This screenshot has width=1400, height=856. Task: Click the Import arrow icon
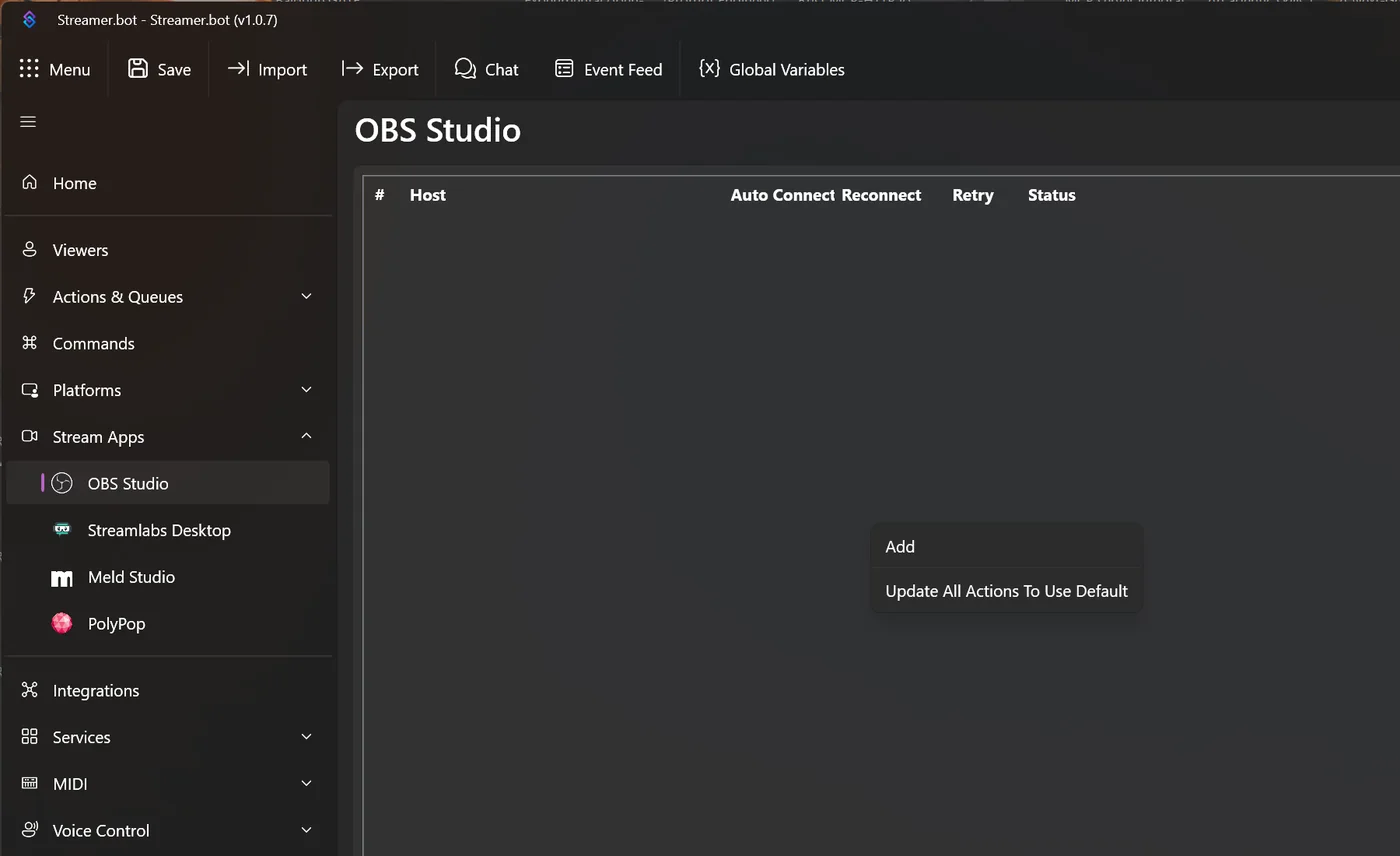click(x=238, y=68)
